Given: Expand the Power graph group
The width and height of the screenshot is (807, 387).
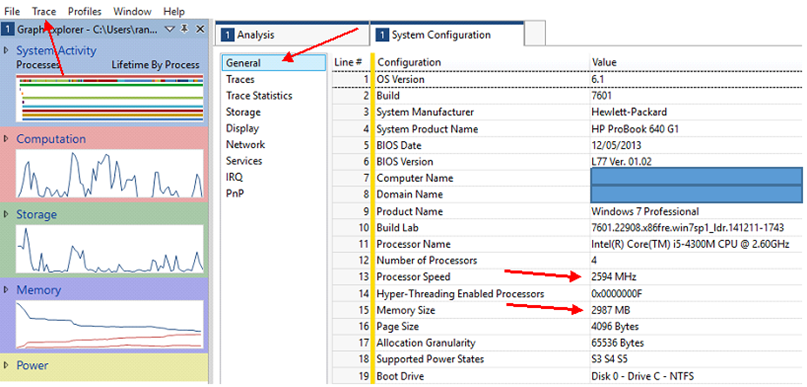Looking at the screenshot, I should [6, 365].
